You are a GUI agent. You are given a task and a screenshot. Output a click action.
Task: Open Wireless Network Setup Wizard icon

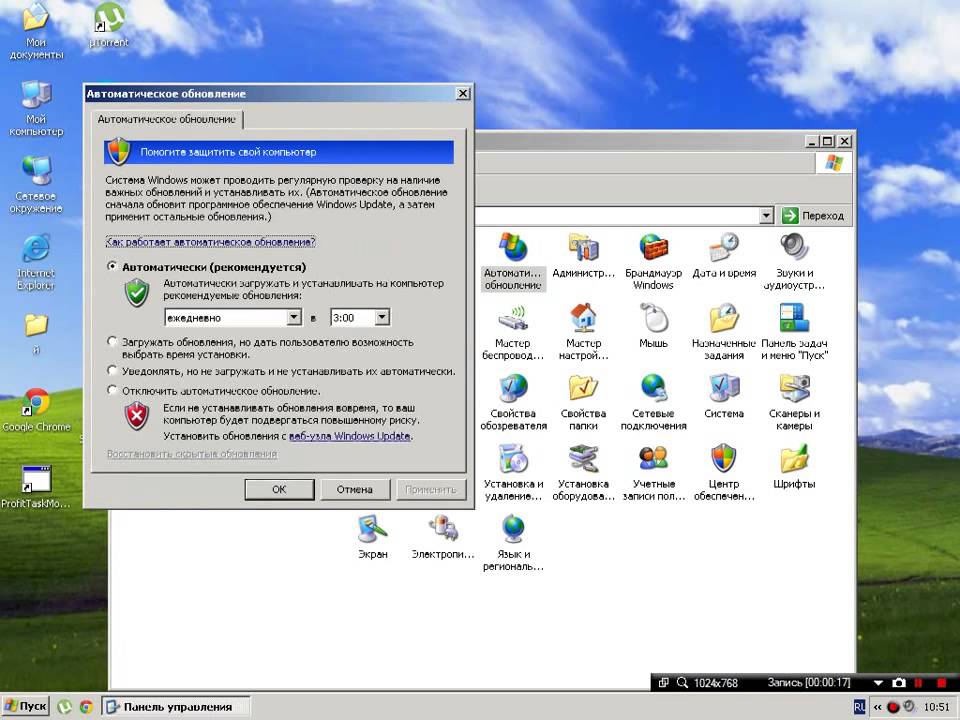(x=513, y=331)
